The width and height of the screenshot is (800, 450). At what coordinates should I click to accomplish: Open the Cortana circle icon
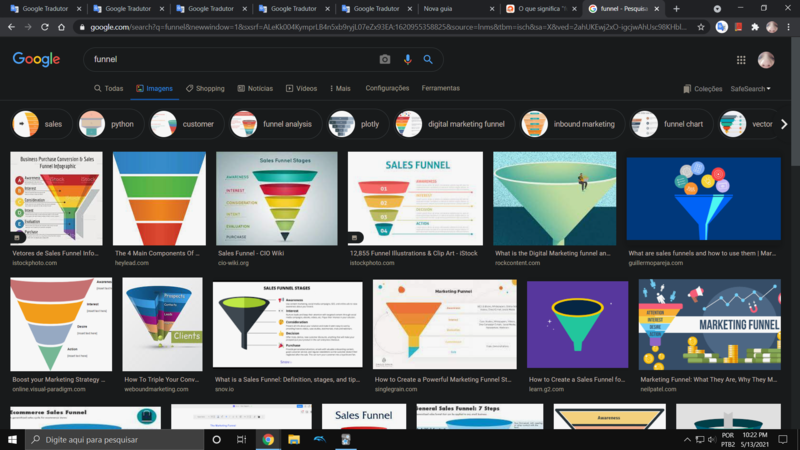point(216,439)
